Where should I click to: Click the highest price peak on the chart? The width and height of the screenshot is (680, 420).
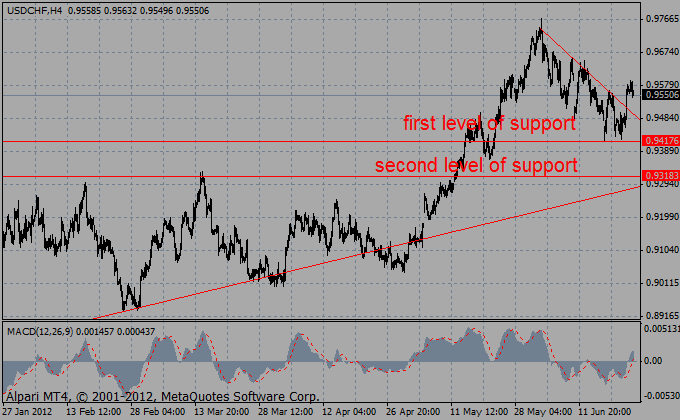(x=541, y=21)
